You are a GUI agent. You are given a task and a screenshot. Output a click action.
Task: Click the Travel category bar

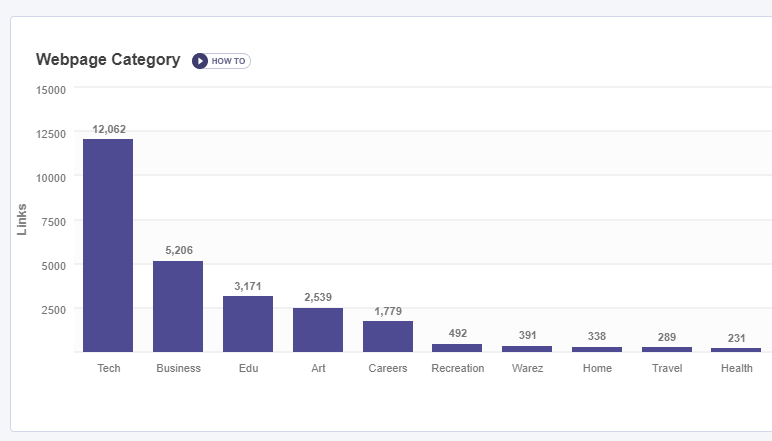tap(667, 349)
